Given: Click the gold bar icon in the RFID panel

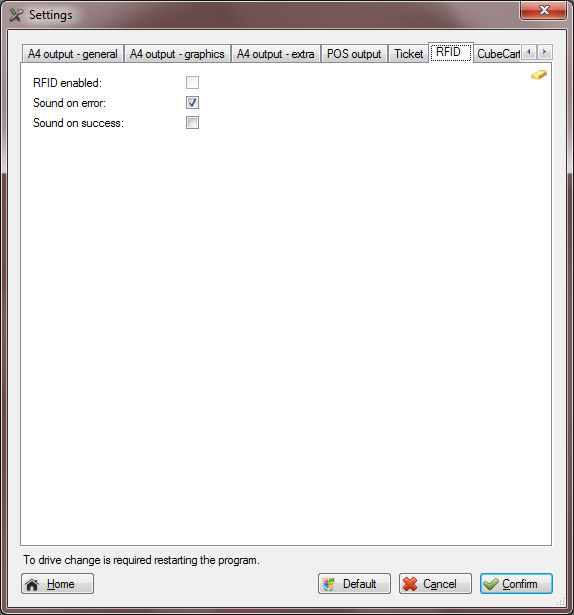Looking at the screenshot, I should [x=539, y=75].
